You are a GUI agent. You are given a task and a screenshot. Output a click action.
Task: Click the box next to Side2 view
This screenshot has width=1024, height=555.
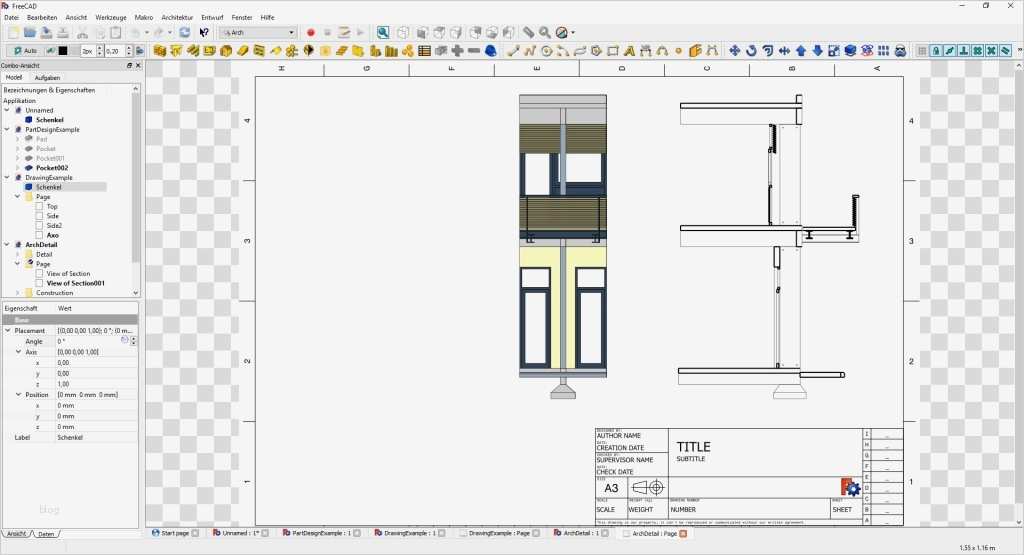point(39,225)
